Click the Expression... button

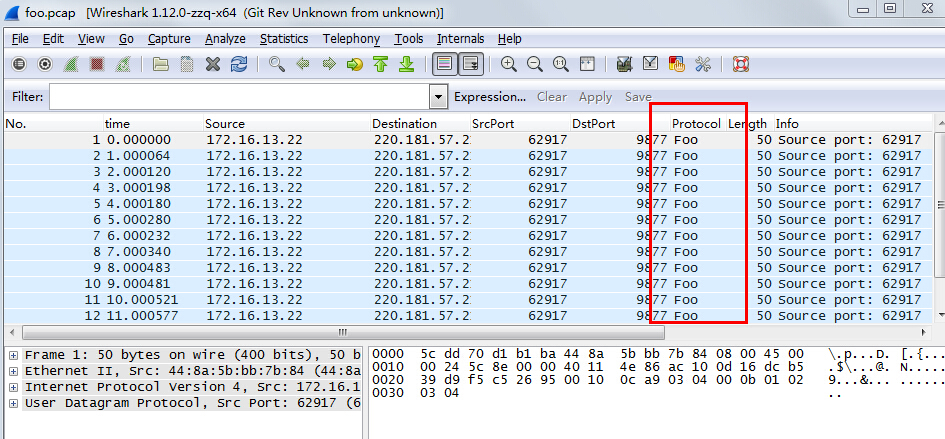489,97
